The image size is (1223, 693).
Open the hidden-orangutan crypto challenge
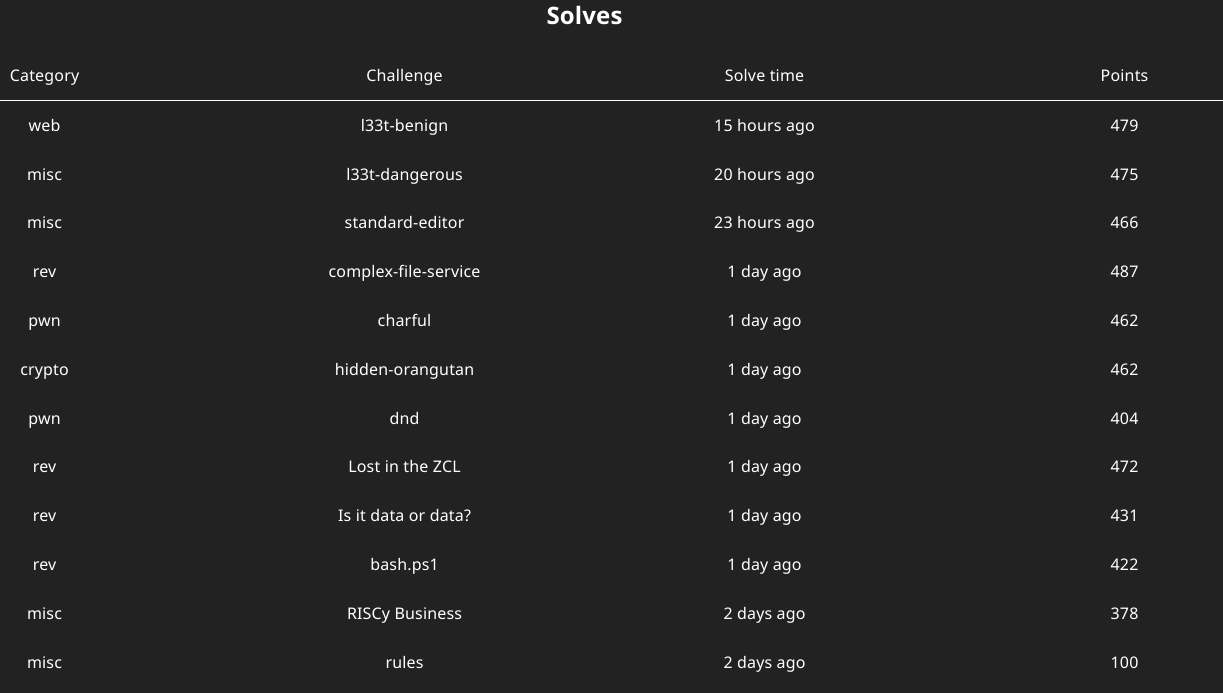pos(404,369)
